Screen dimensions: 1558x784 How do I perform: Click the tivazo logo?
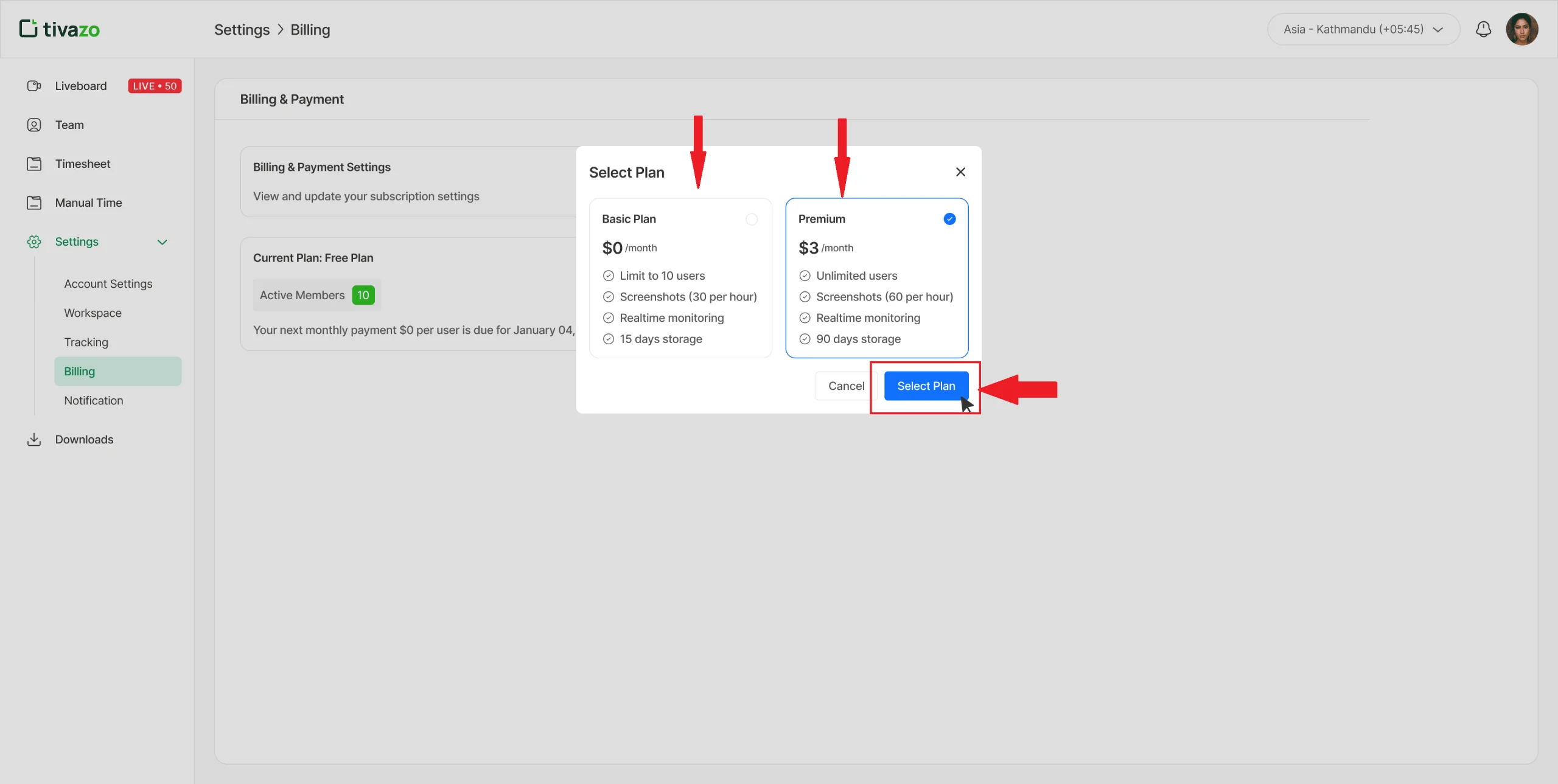[60, 29]
